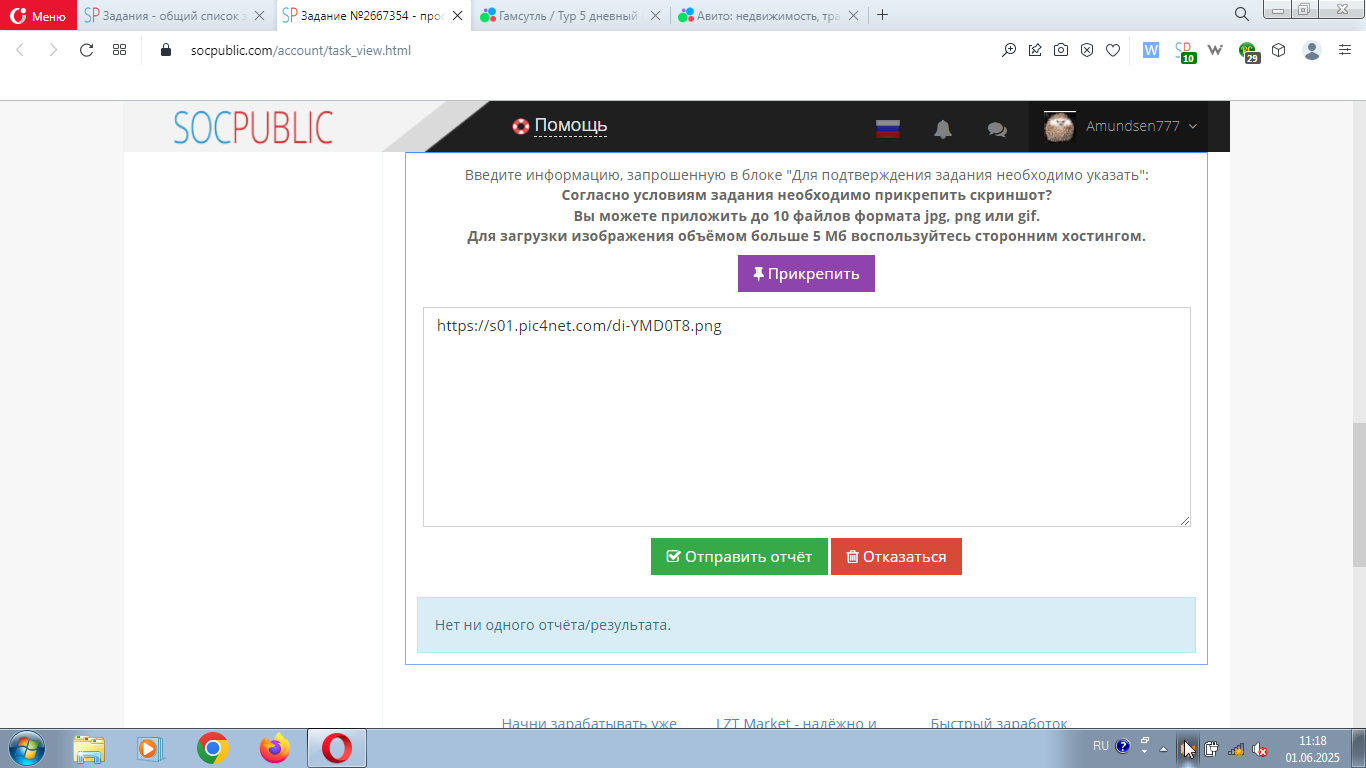Add page to bookmarks with heart icon
The width and height of the screenshot is (1366, 768).
click(1113, 50)
